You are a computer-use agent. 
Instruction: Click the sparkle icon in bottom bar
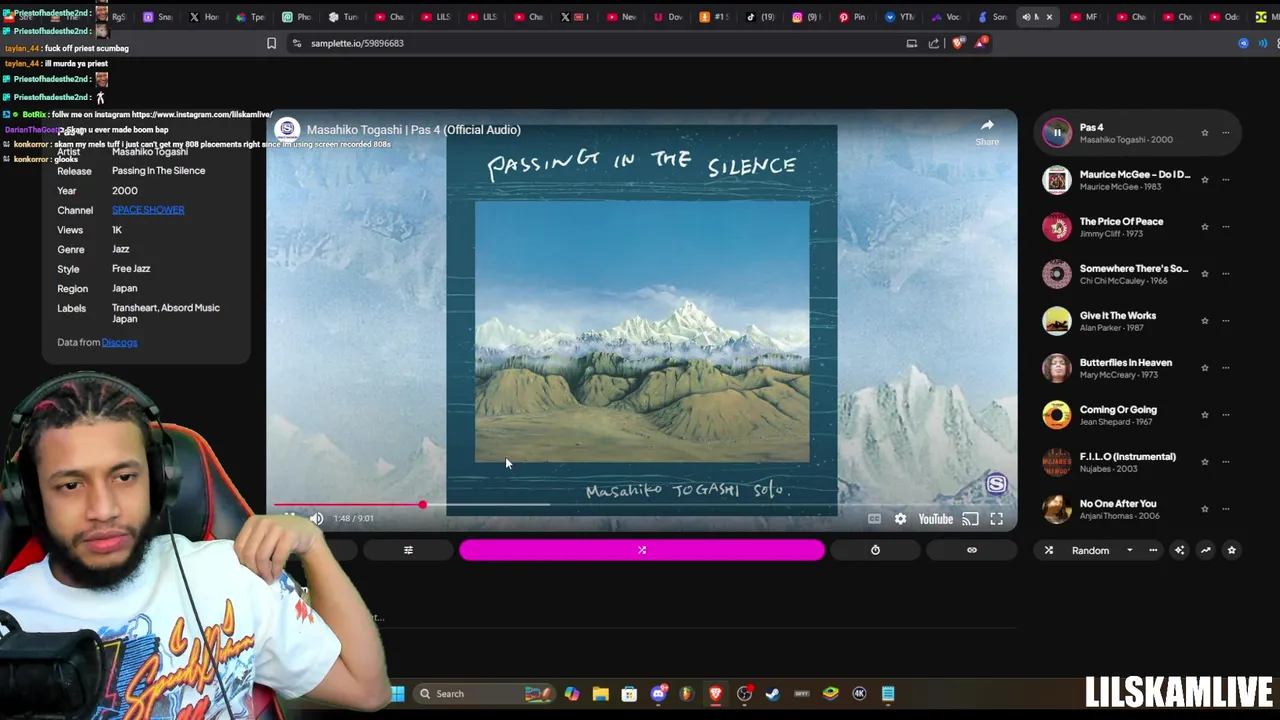[1179, 550]
